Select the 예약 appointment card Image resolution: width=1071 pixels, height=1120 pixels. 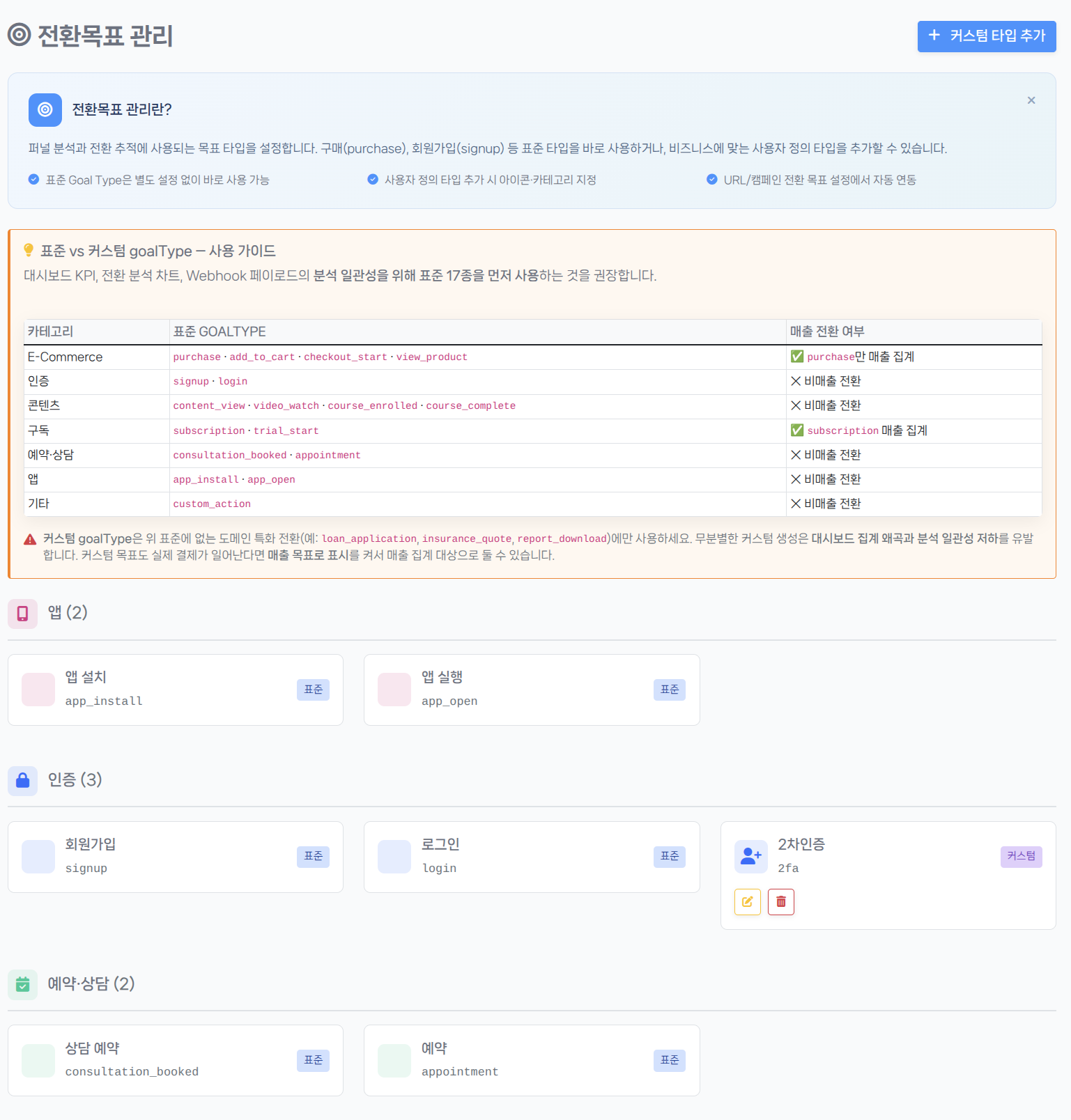[x=532, y=1060]
